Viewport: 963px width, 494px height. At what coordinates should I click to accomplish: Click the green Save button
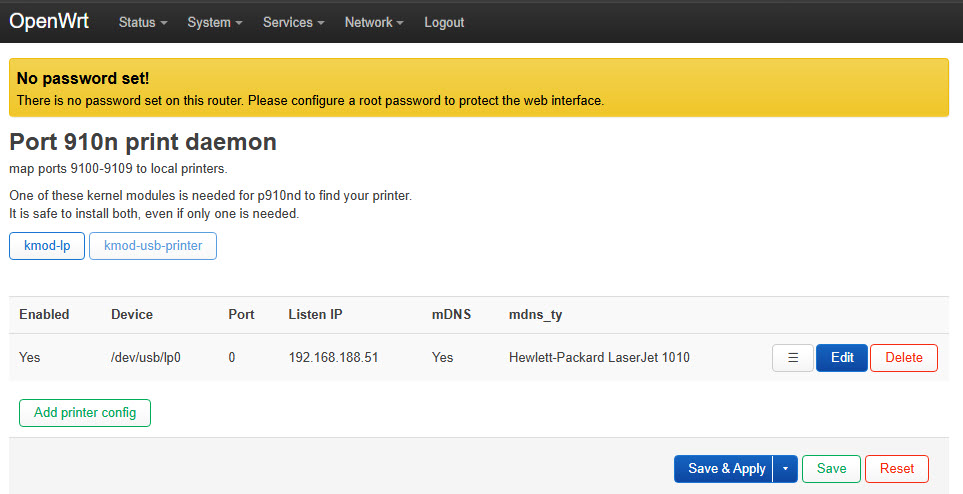pyautogui.click(x=831, y=469)
